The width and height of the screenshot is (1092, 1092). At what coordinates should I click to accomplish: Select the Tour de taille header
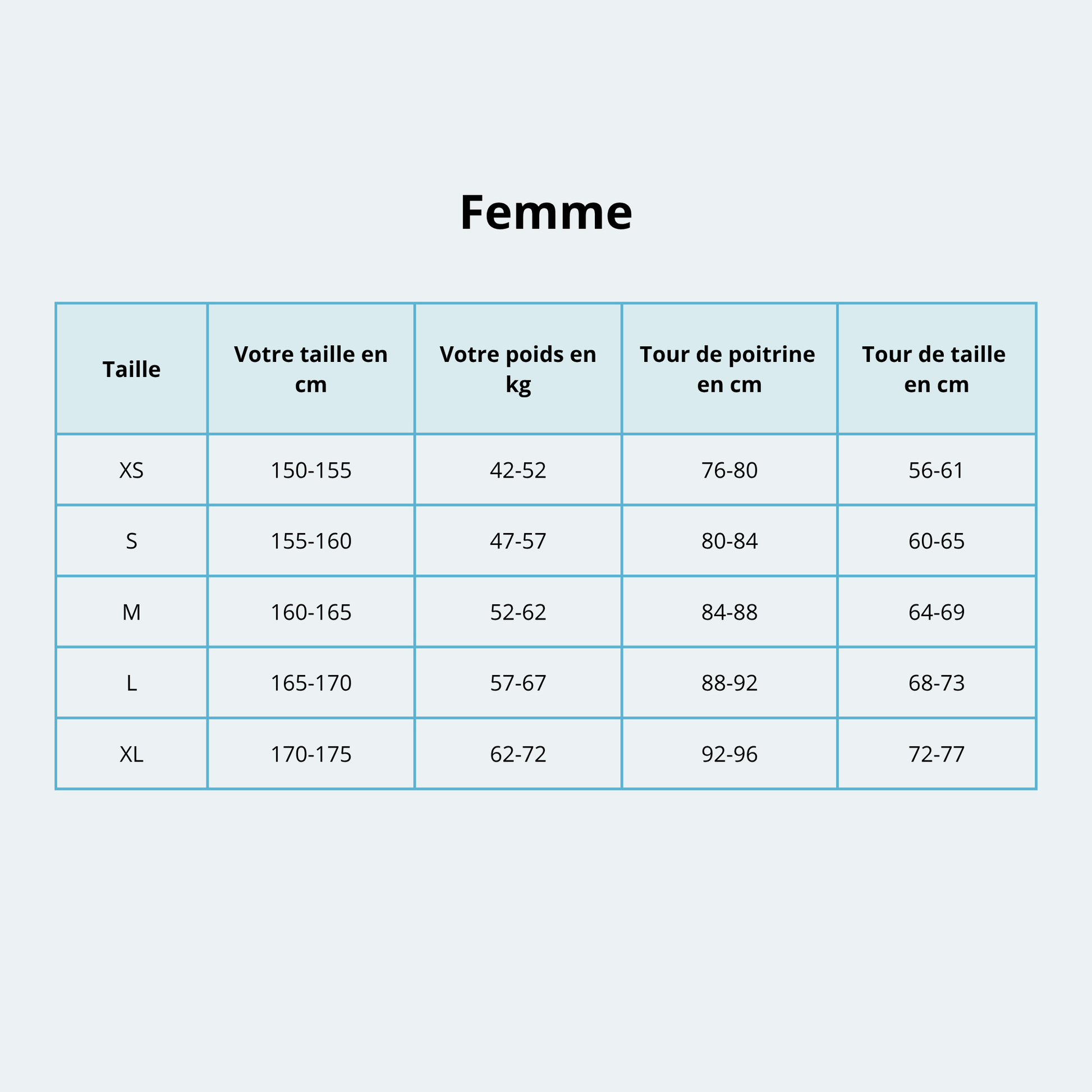[x=936, y=369]
